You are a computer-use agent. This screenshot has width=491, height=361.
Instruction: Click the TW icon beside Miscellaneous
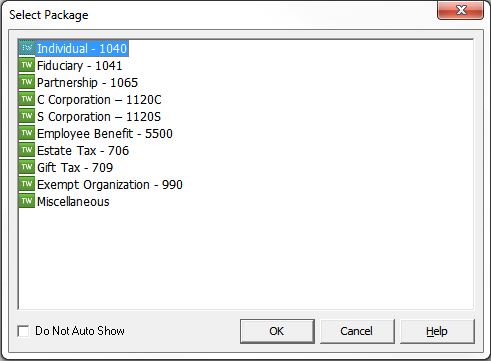pyautogui.click(x=27, y=201)
